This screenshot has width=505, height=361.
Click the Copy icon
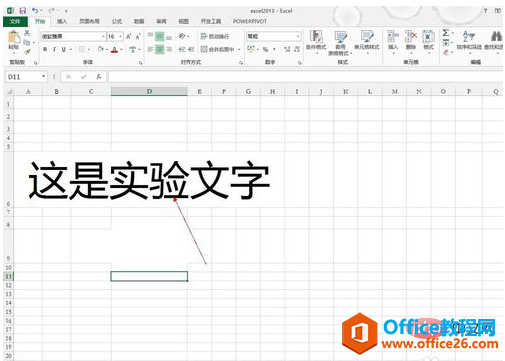27,42
